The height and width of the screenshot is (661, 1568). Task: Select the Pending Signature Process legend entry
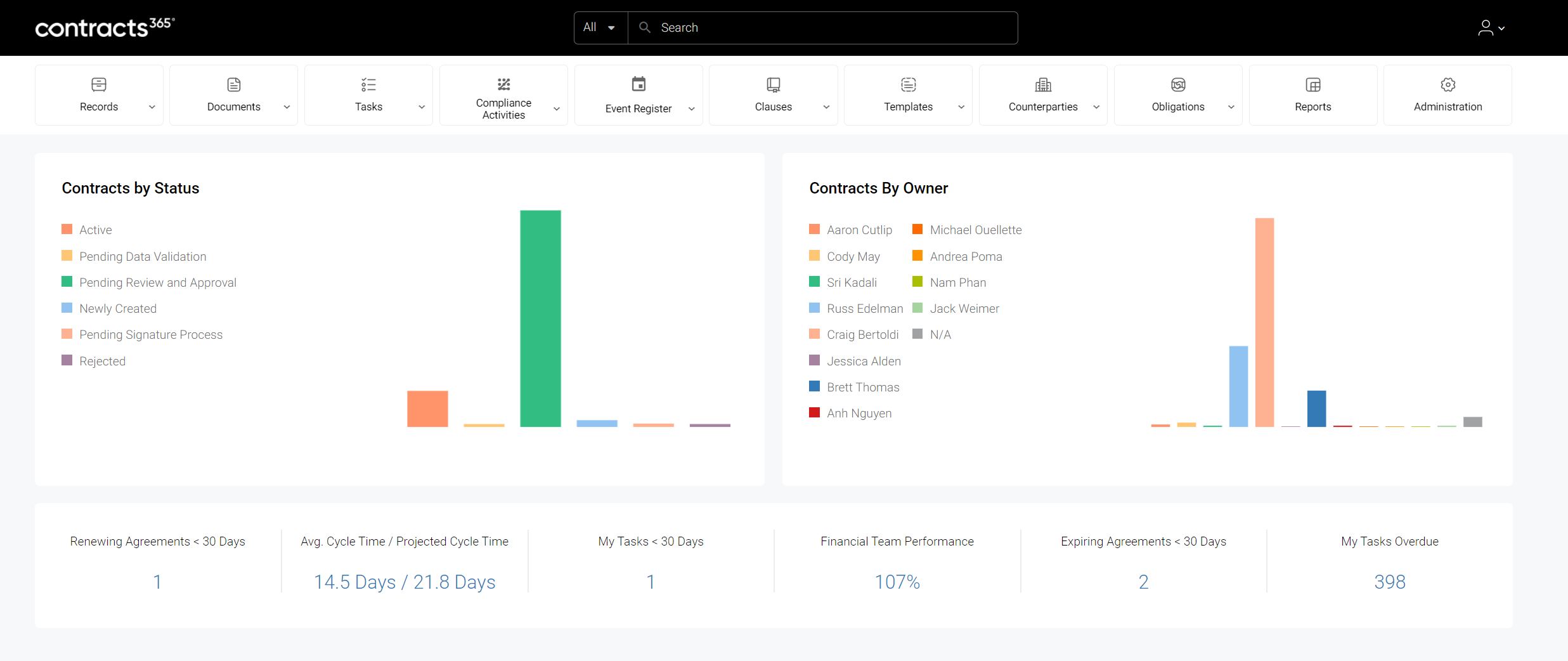(151, 334)
